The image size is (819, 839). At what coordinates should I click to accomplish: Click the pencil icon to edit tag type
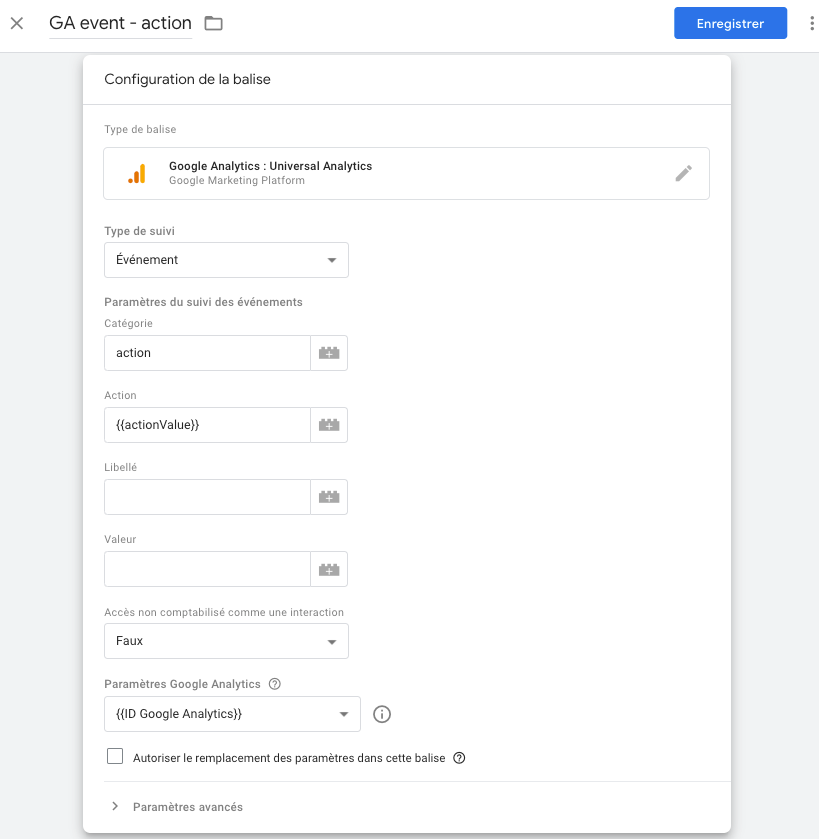click(x=683, y=174)
